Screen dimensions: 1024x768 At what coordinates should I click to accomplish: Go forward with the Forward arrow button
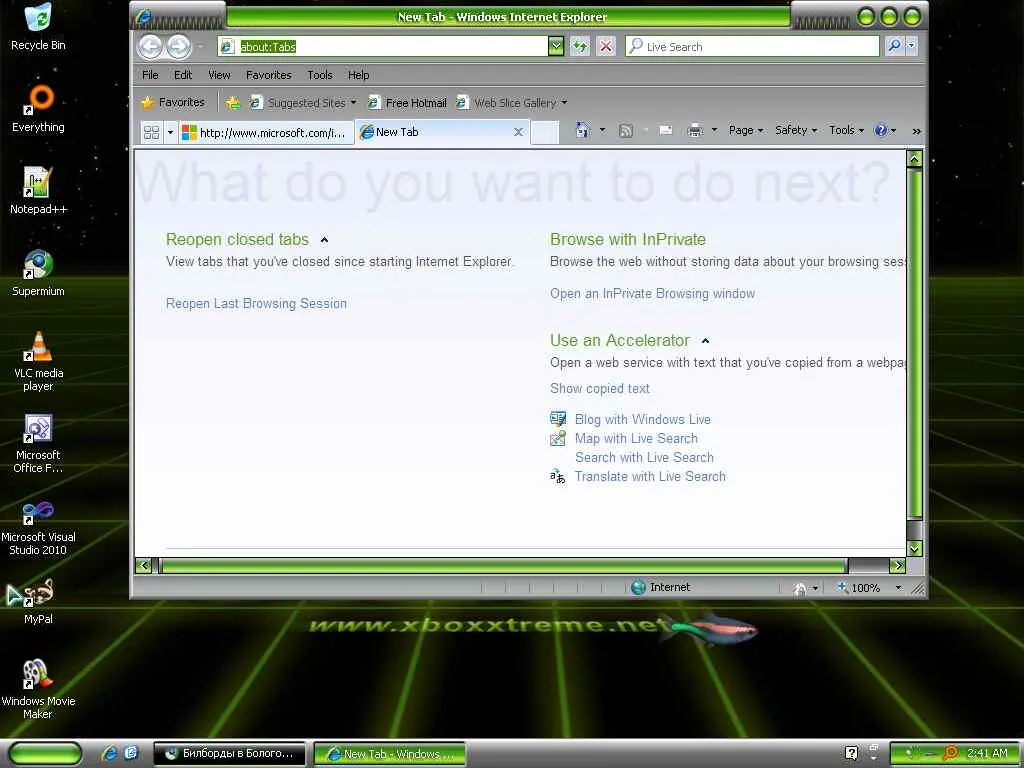click(x=178, y=46)
